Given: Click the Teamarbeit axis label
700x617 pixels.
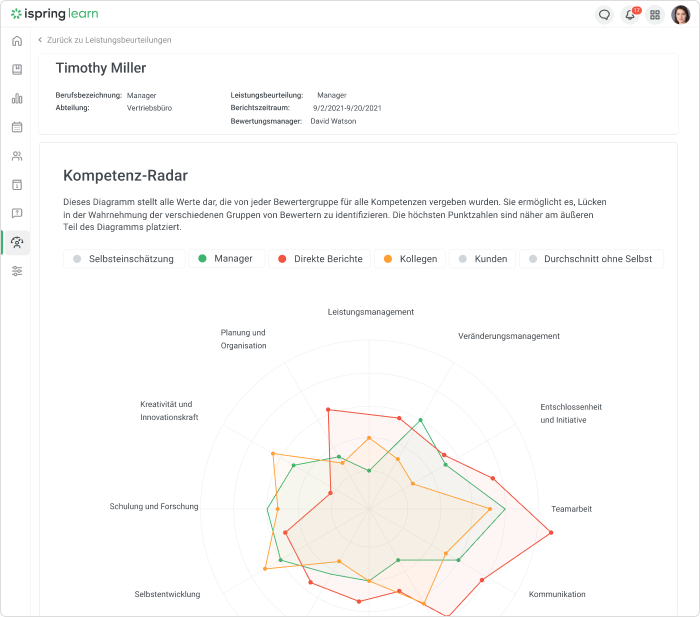Looking at the screenshot, I should pos(571,509).
